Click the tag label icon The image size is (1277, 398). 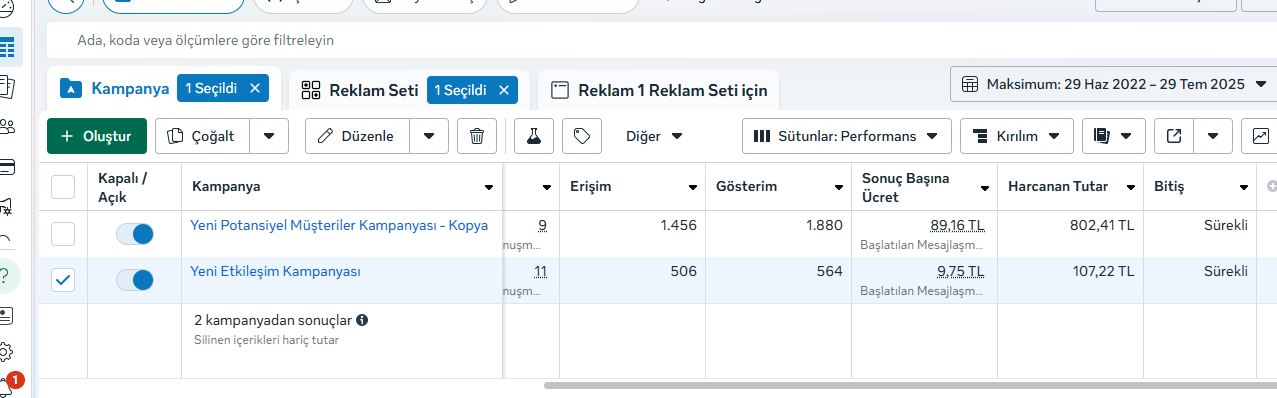tap(582, 136)
